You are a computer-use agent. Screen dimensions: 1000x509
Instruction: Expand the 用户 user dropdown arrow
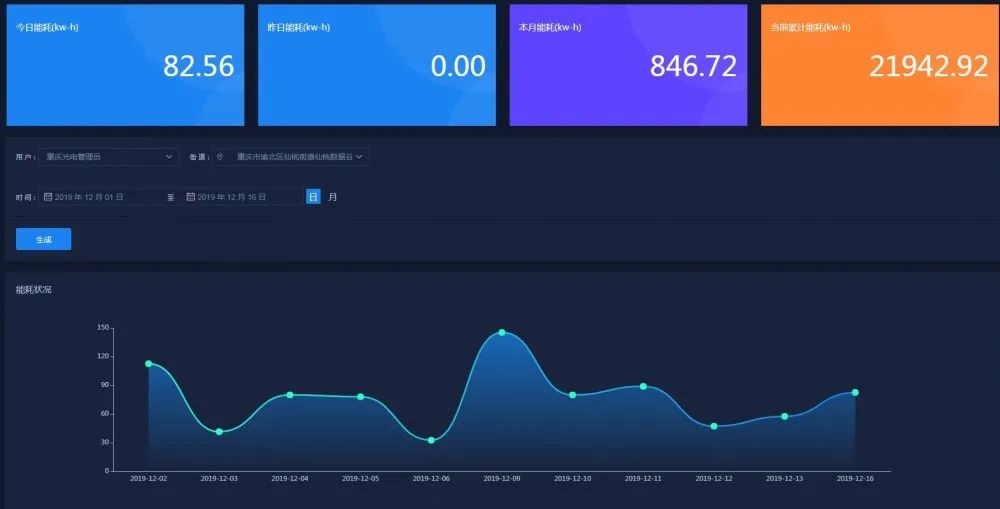169,157
